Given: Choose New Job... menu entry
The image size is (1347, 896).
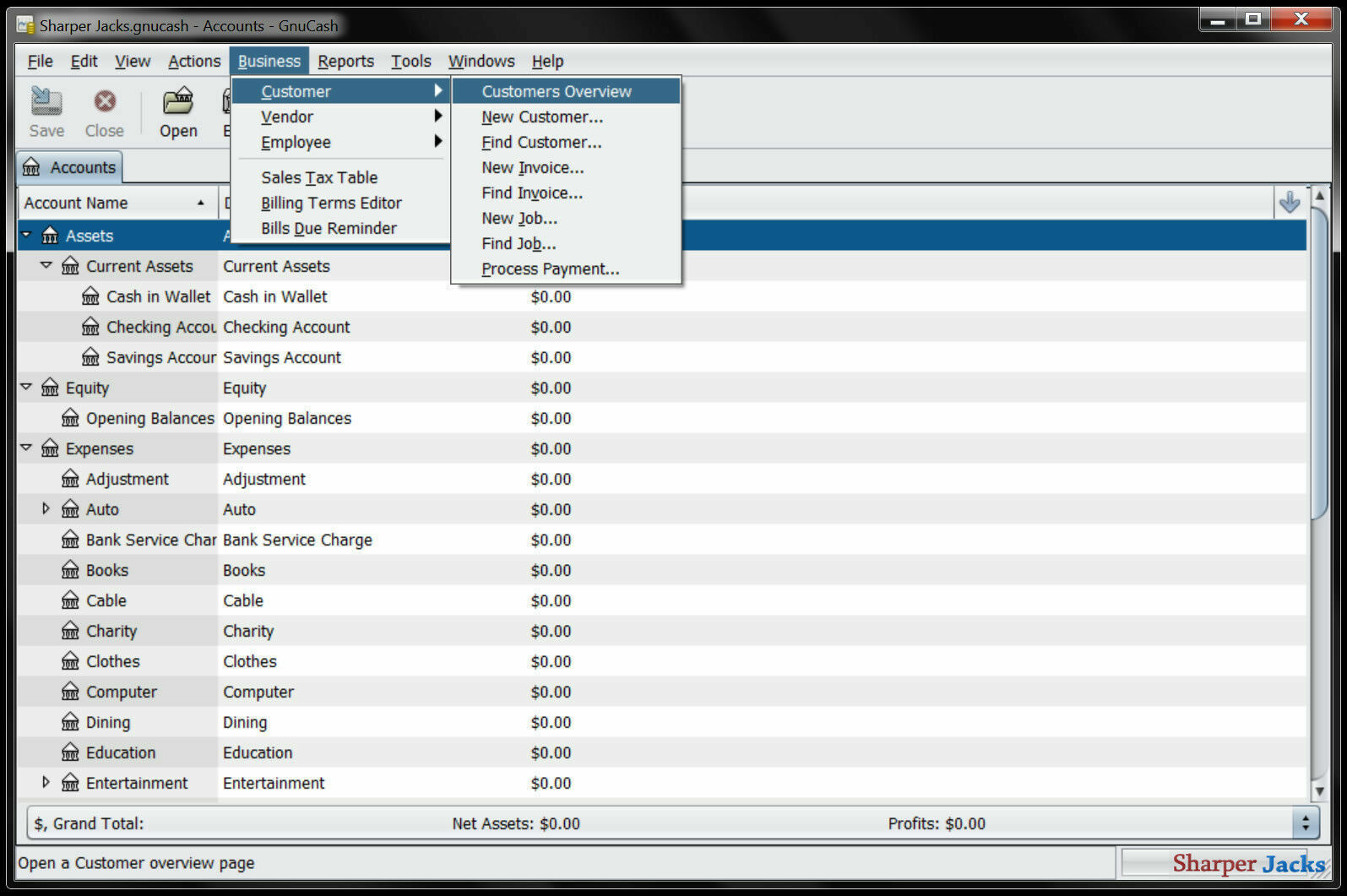Looking at the screenshot, I should 566,218.
